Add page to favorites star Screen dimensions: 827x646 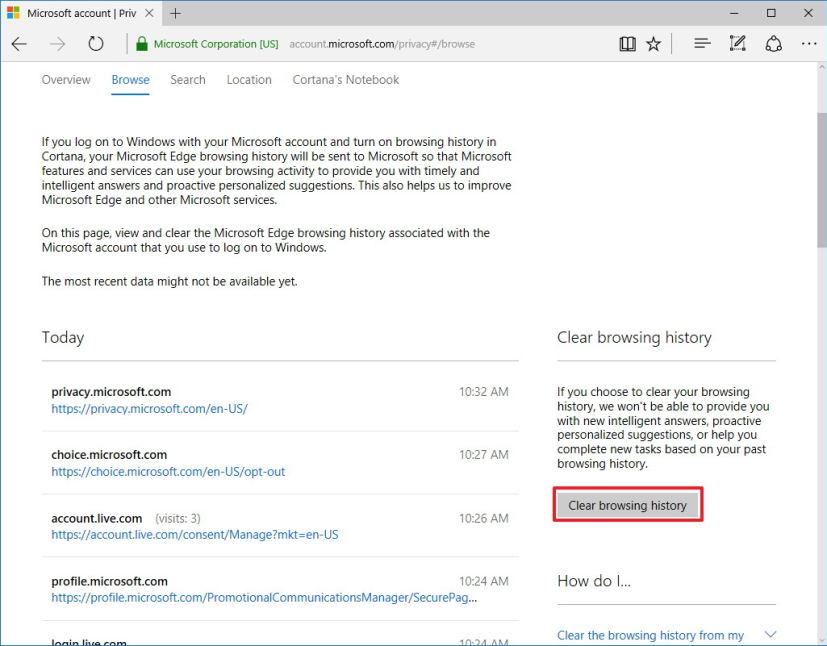coord(653,44)
